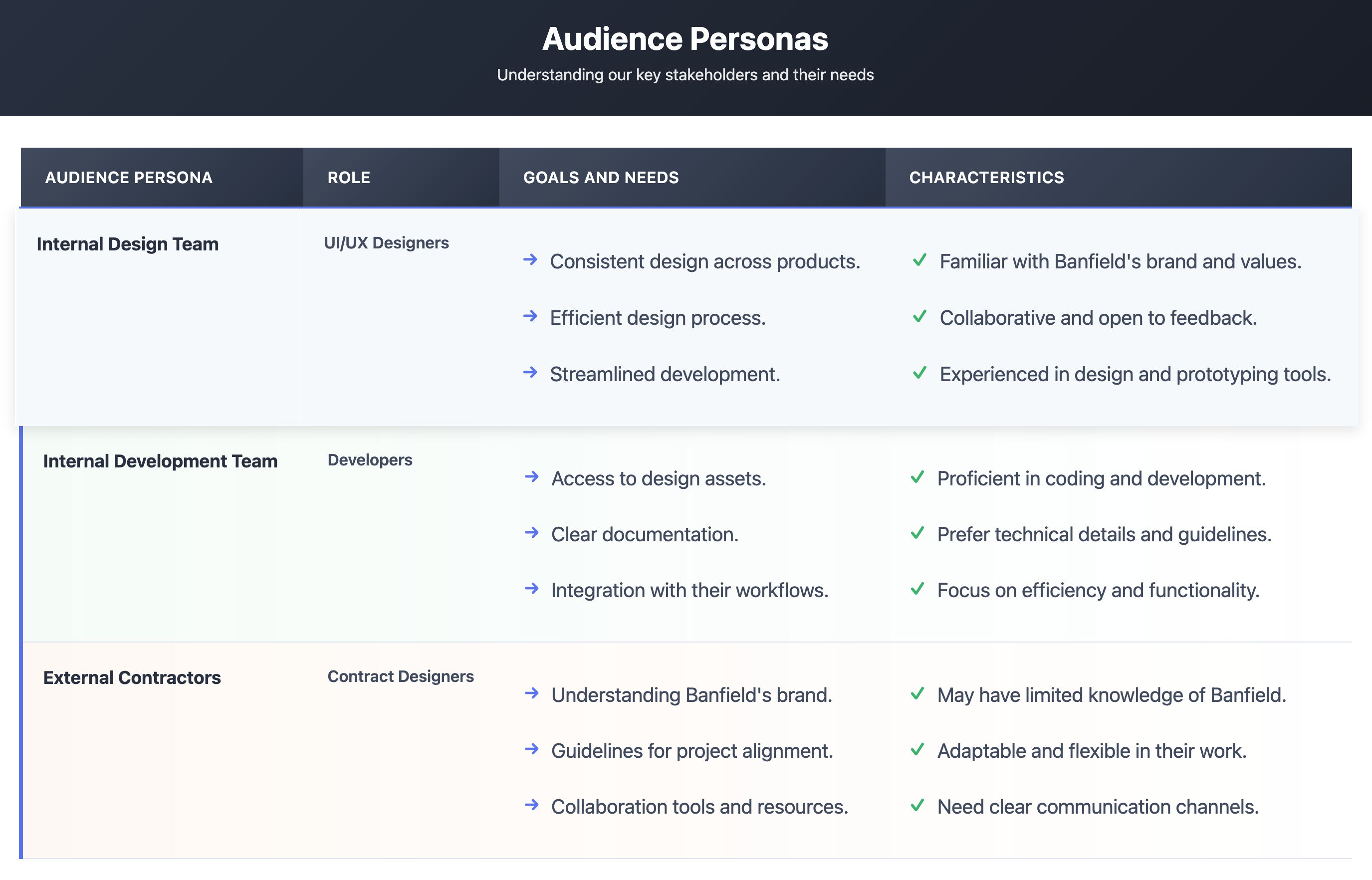
Task: Click checkmark beside Need clear communication channels
Action: [x=917, y=805]
